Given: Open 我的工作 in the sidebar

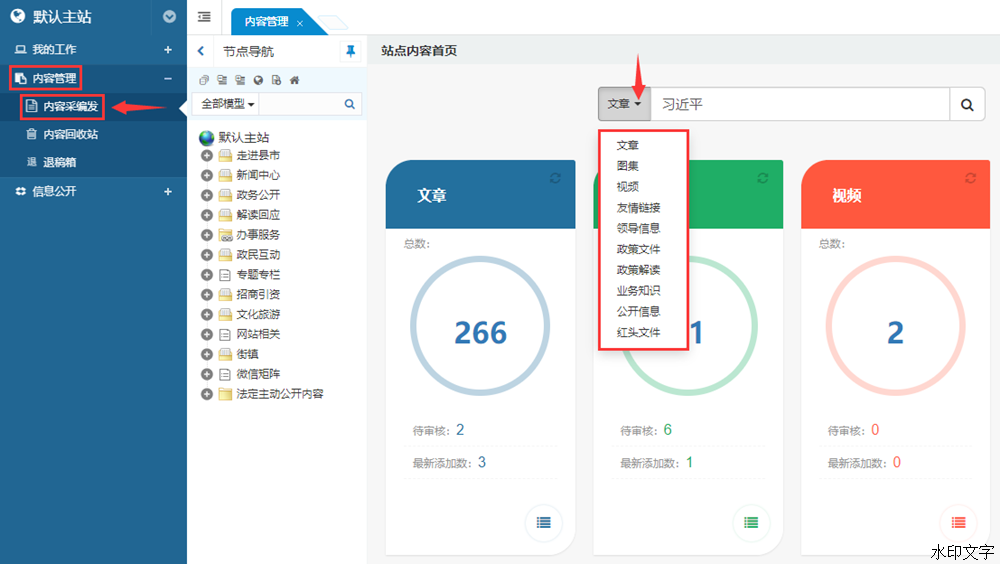Looking at the screenshot, I should 54,50.
